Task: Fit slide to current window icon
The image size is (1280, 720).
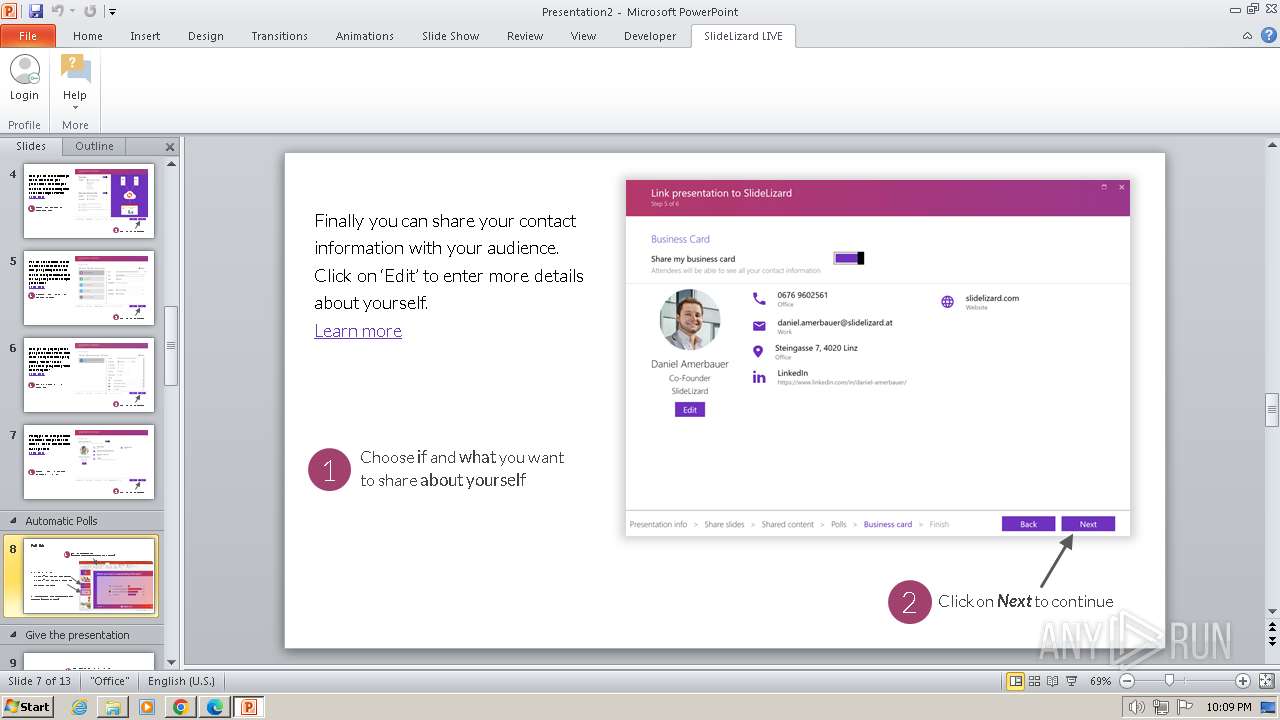Action: click(1267, 681)
